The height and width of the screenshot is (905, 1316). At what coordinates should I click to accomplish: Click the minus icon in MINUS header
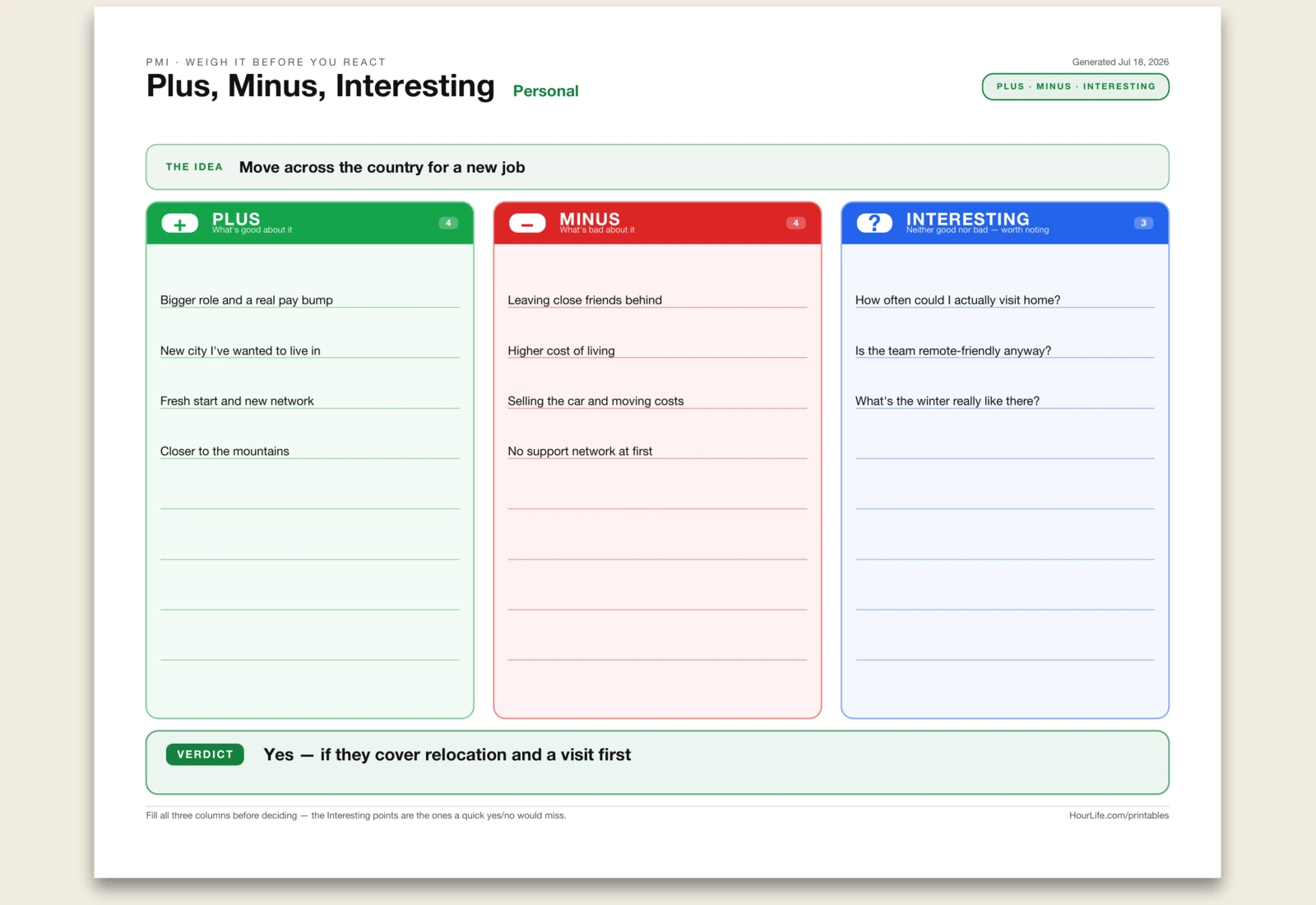coord(527,224)
